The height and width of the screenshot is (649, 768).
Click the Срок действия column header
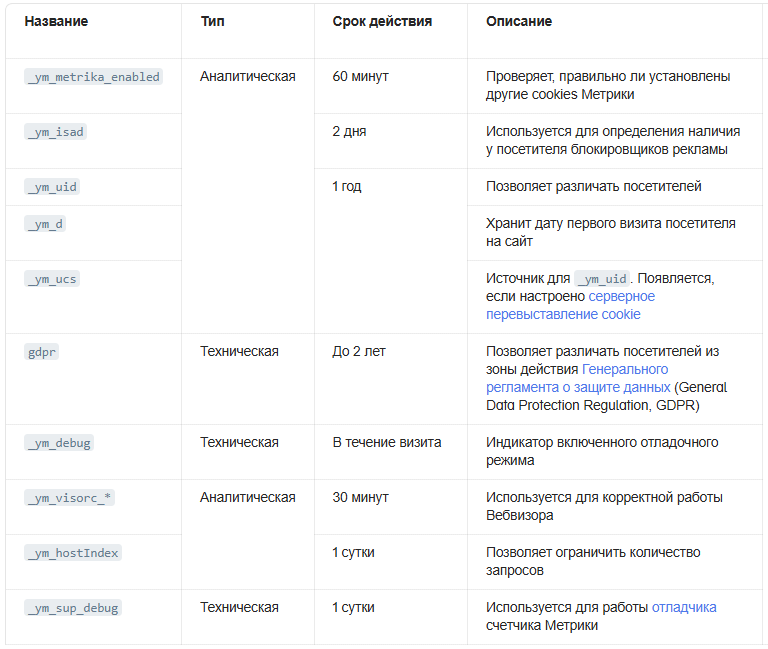(382, 21)
